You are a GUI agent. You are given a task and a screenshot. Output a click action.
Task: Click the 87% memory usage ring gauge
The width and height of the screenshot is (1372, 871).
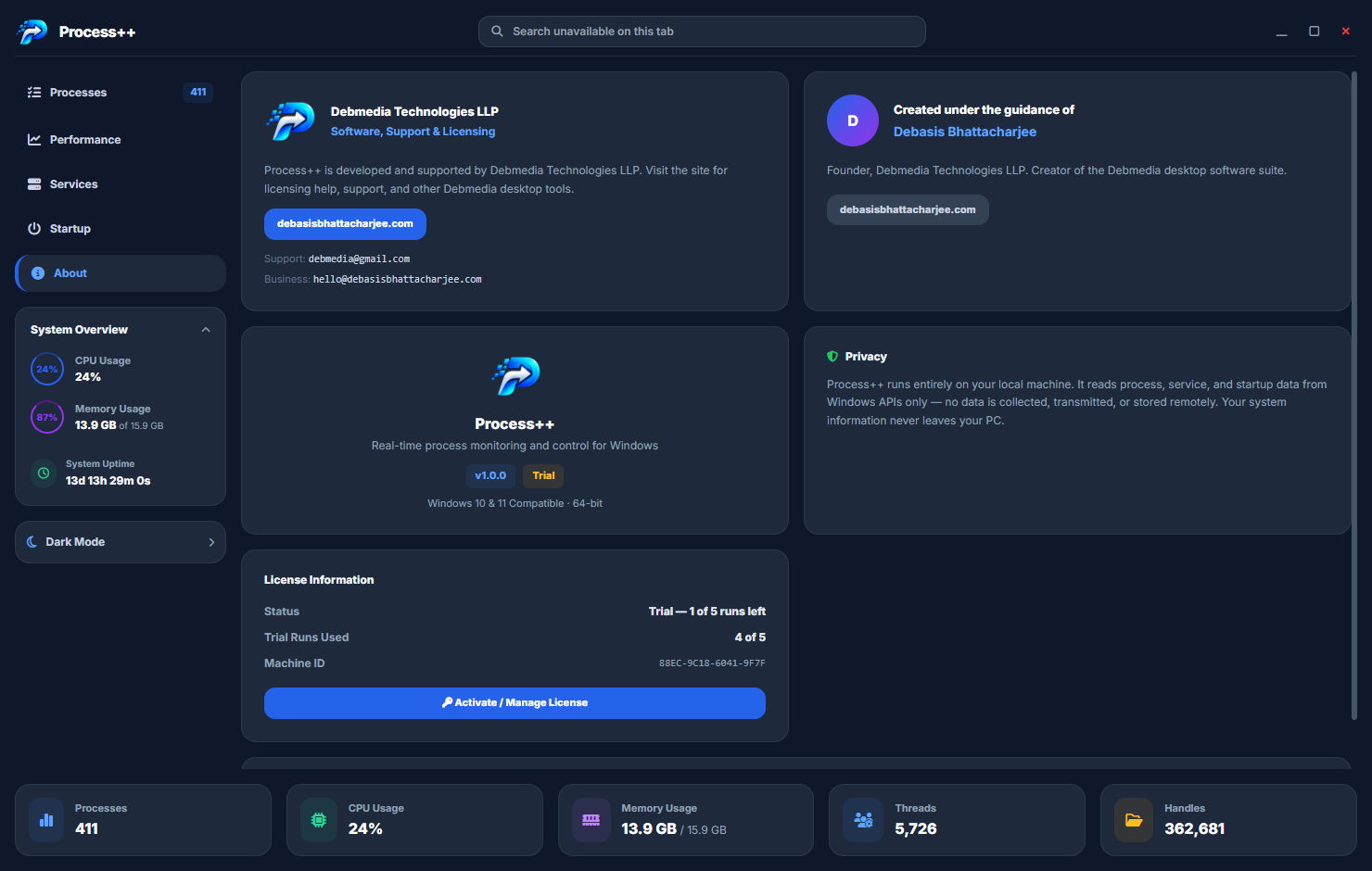coord(47,418)
